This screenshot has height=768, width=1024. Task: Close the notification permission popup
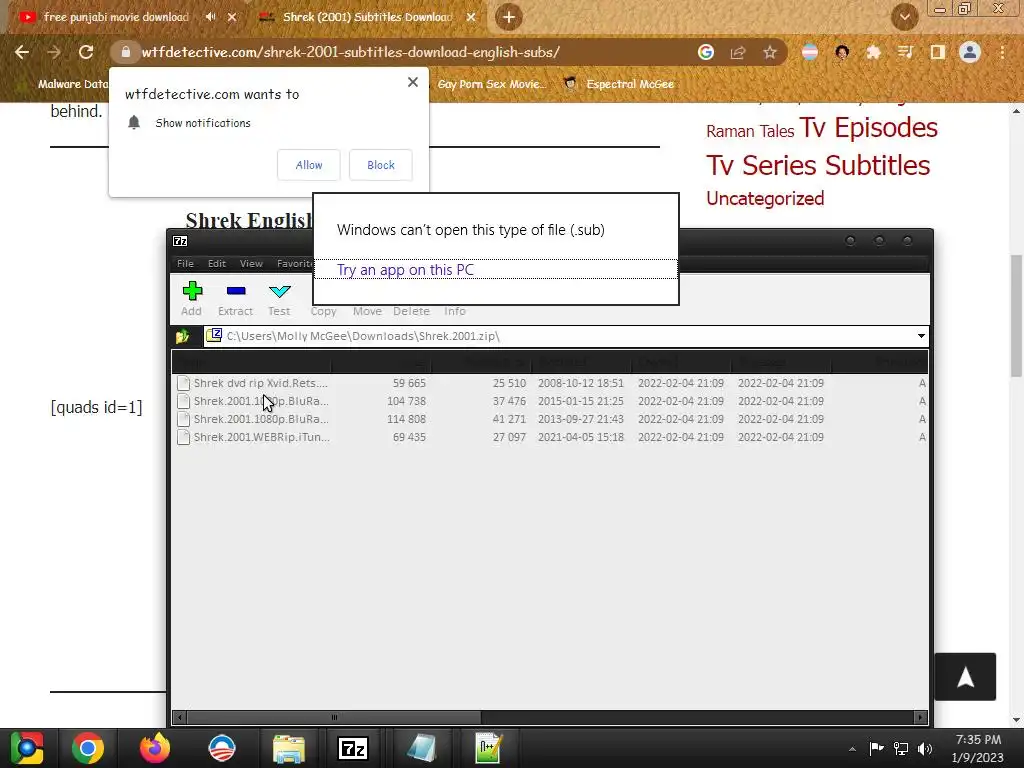point(413,82)
